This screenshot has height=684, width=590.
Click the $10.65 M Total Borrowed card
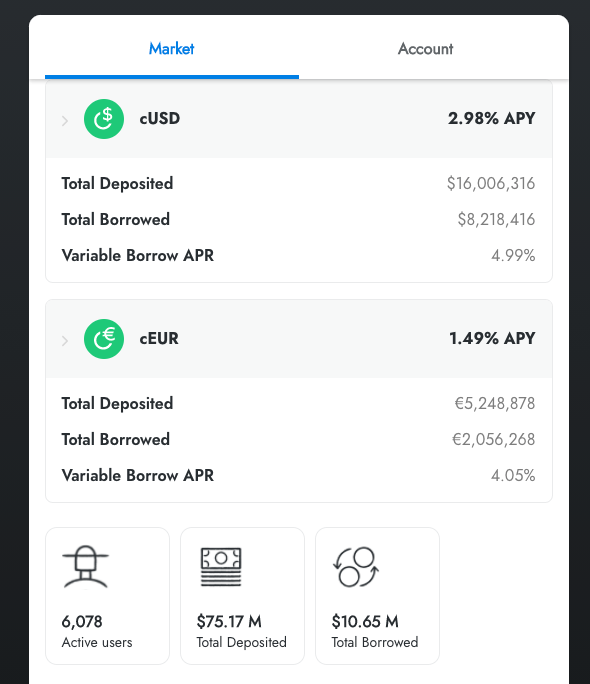click(377, 596)
